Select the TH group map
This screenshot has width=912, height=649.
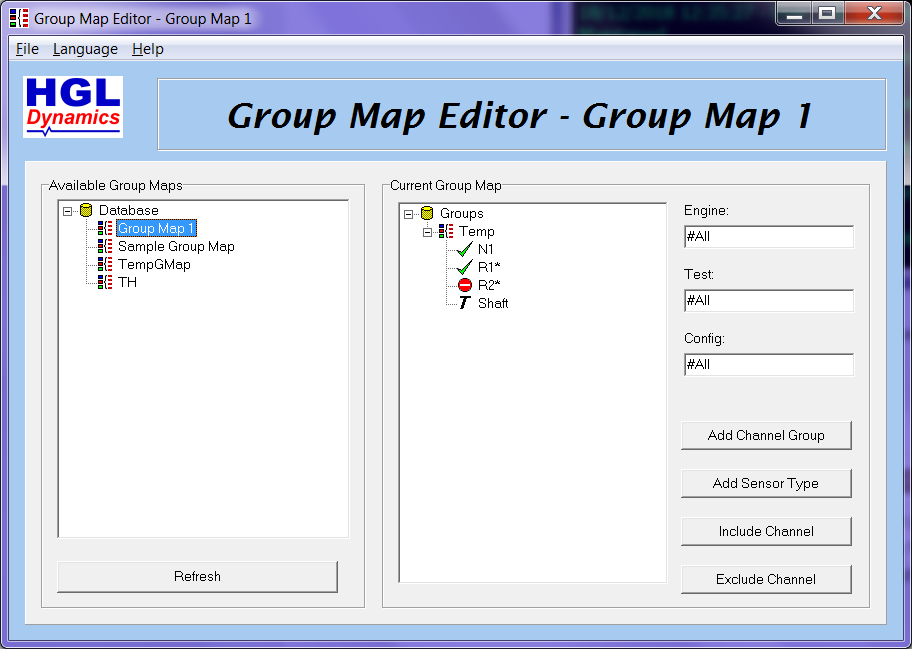coord(127,283)
